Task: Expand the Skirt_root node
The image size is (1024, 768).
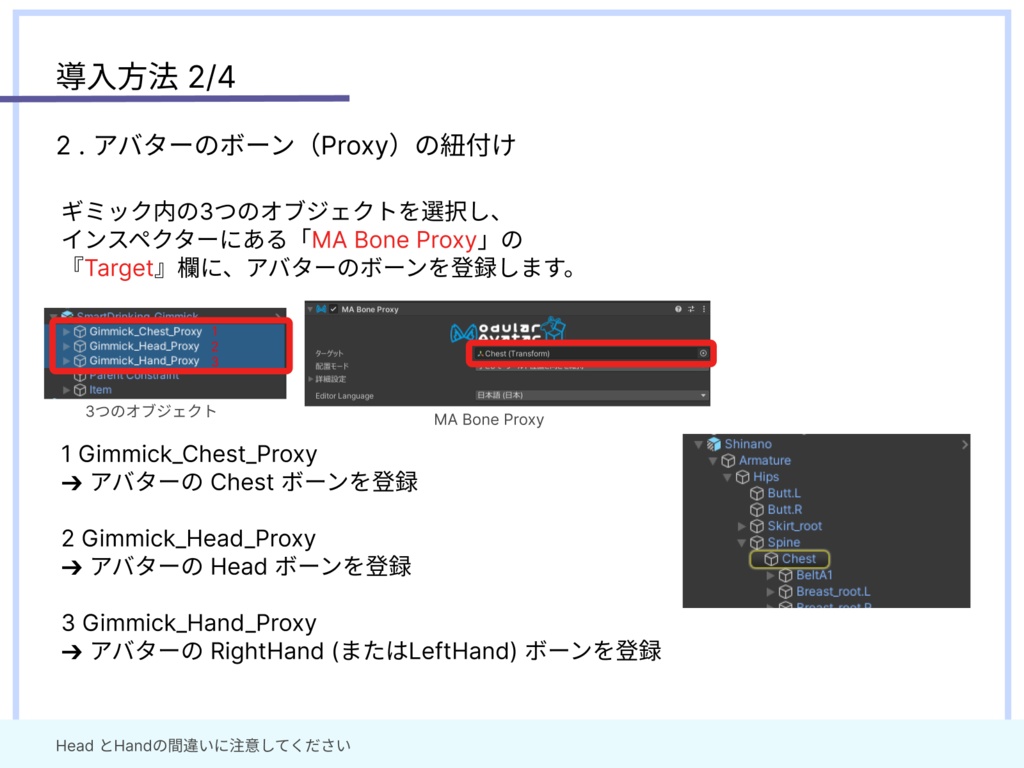Action: click(x=741, y=526)
